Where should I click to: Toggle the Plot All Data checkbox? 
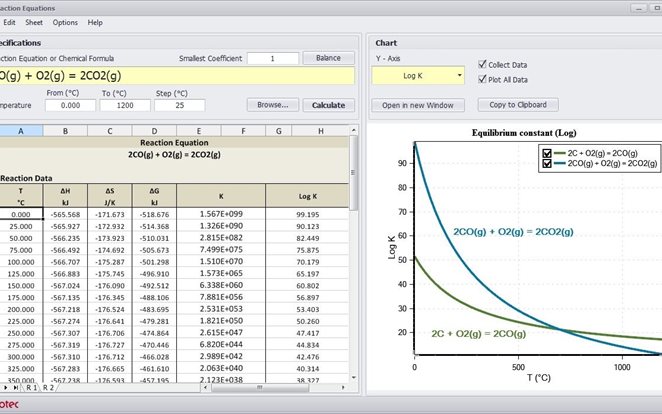click(482, 79)
